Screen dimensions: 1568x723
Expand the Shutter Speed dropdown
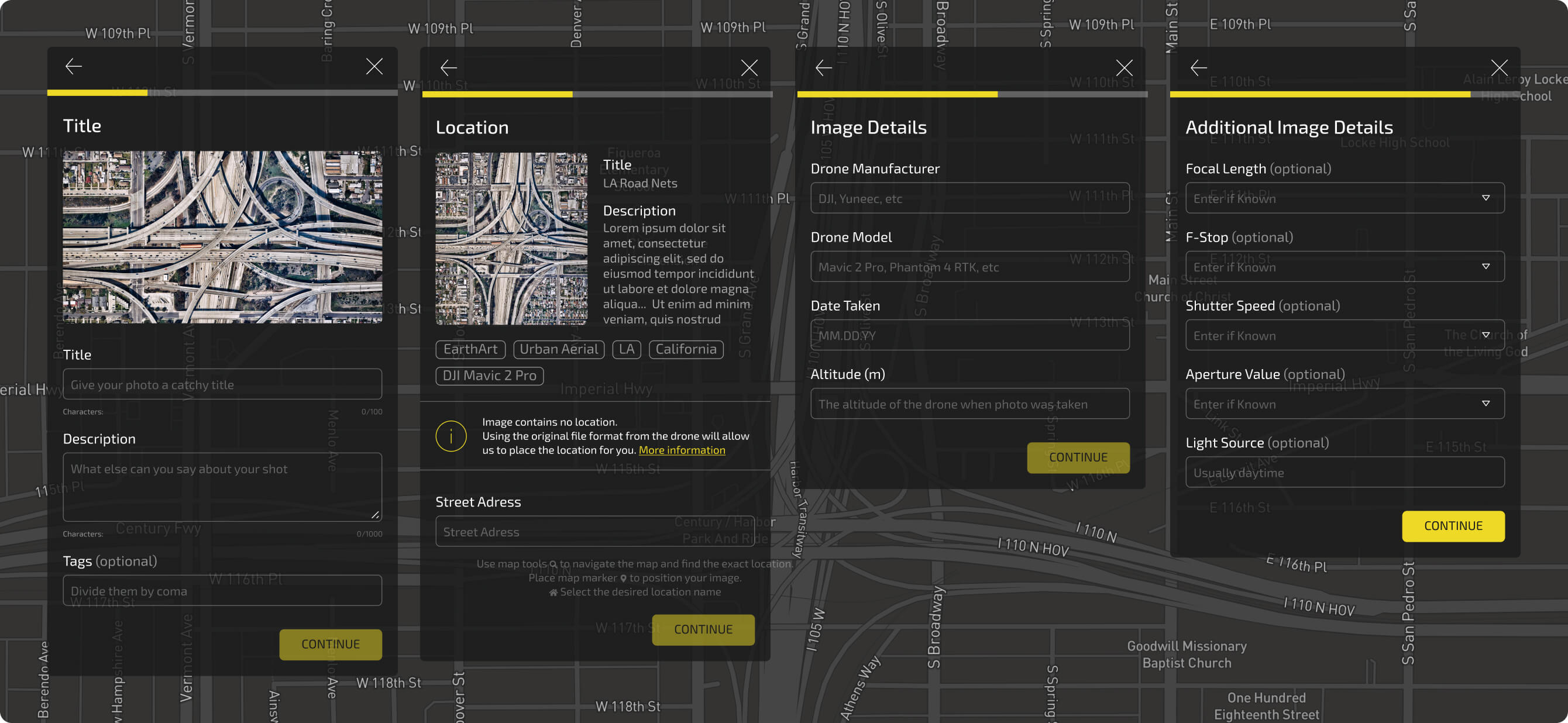[x=1486, y=335]
